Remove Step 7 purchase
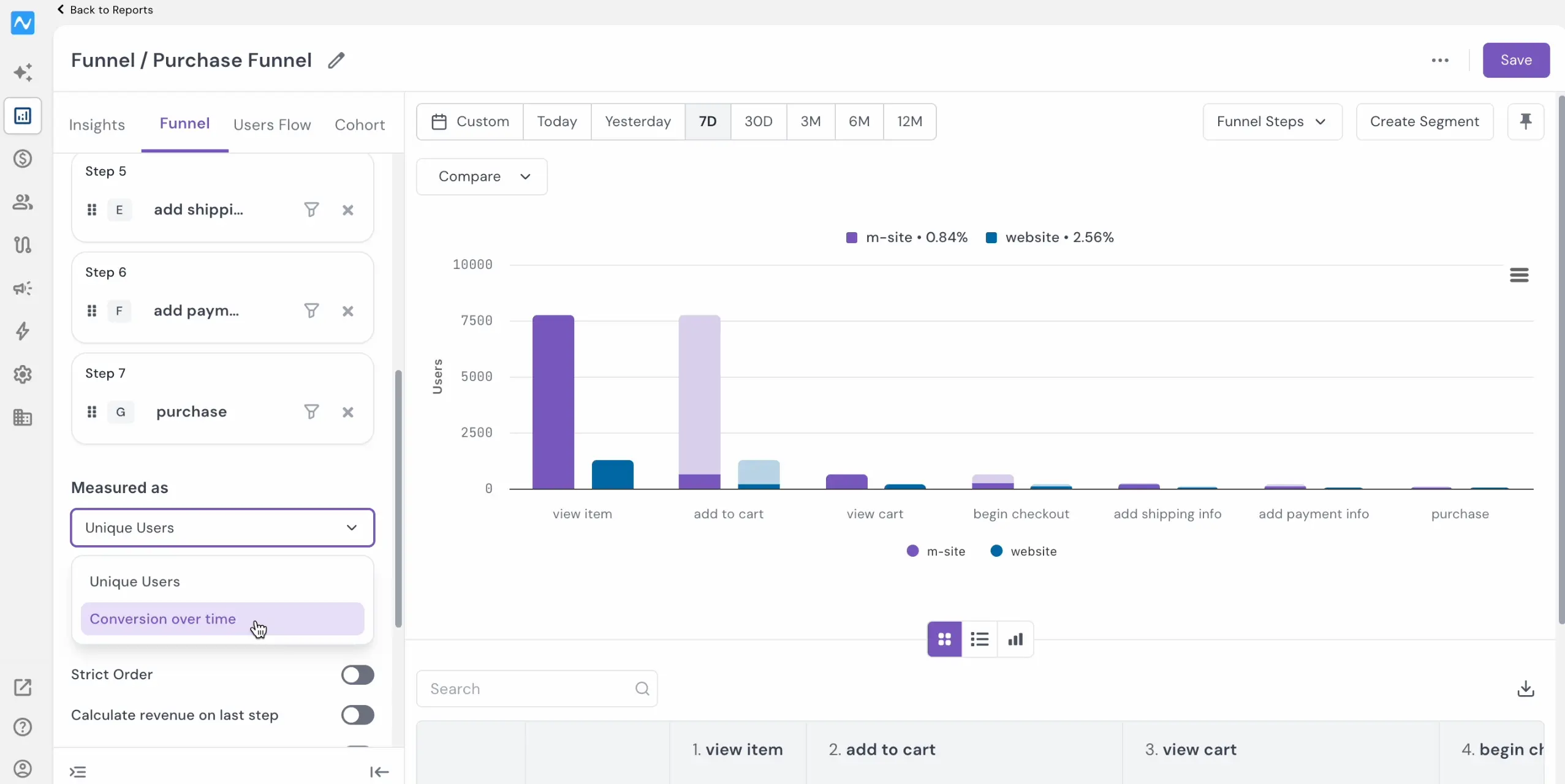 tap(348, 412)
